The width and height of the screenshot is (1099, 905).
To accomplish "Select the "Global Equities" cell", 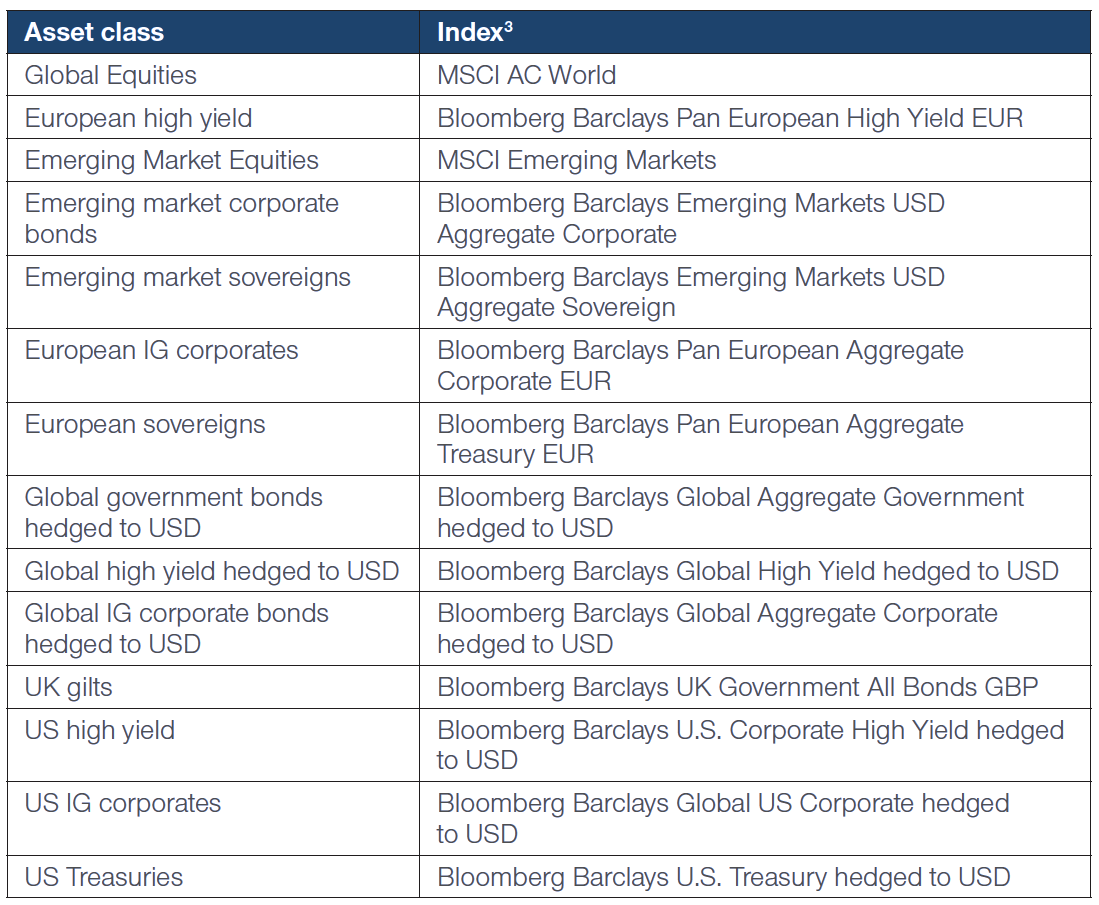I will [x=111, y=75].
